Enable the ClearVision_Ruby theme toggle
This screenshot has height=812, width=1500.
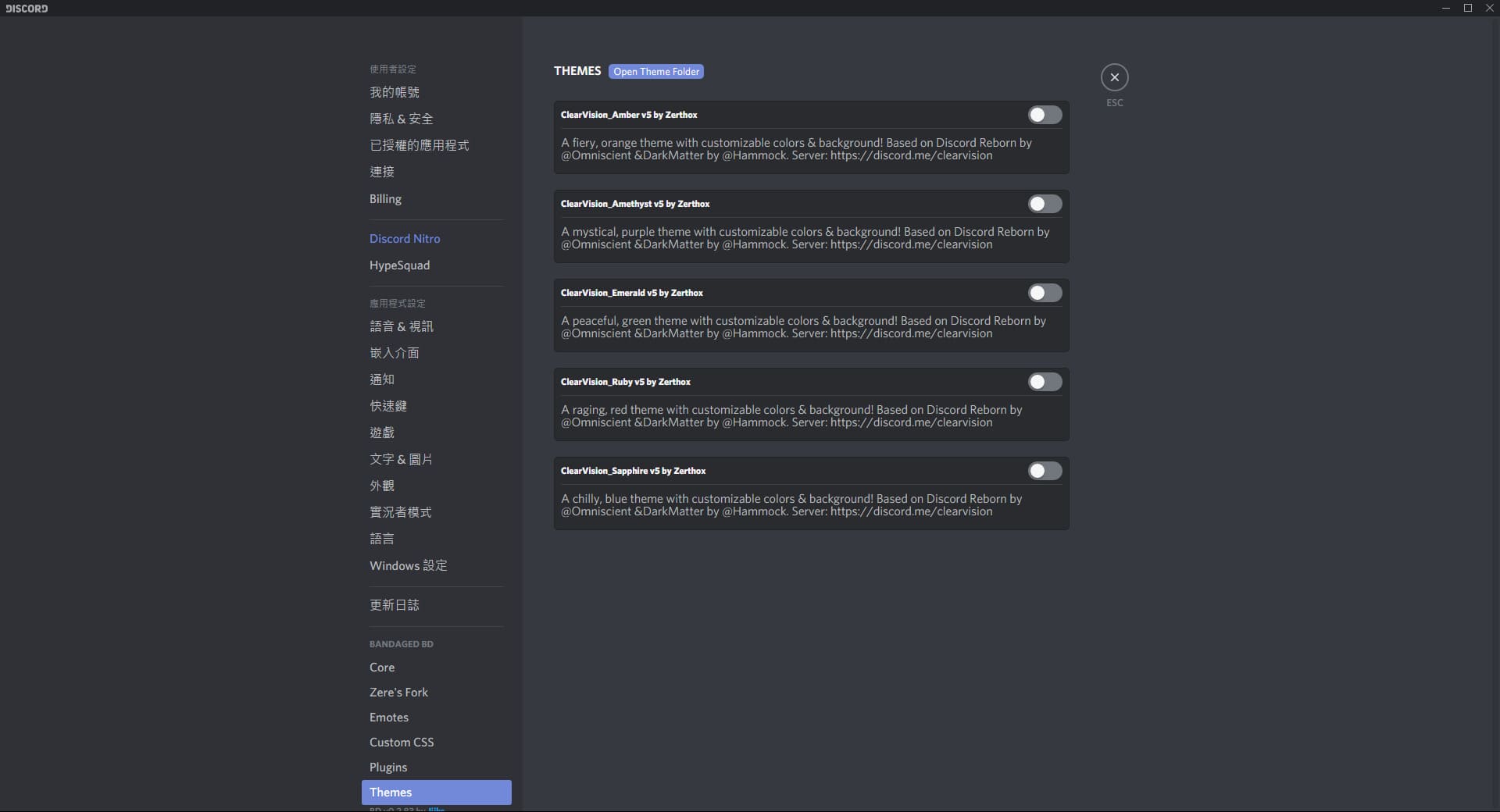1045,382
